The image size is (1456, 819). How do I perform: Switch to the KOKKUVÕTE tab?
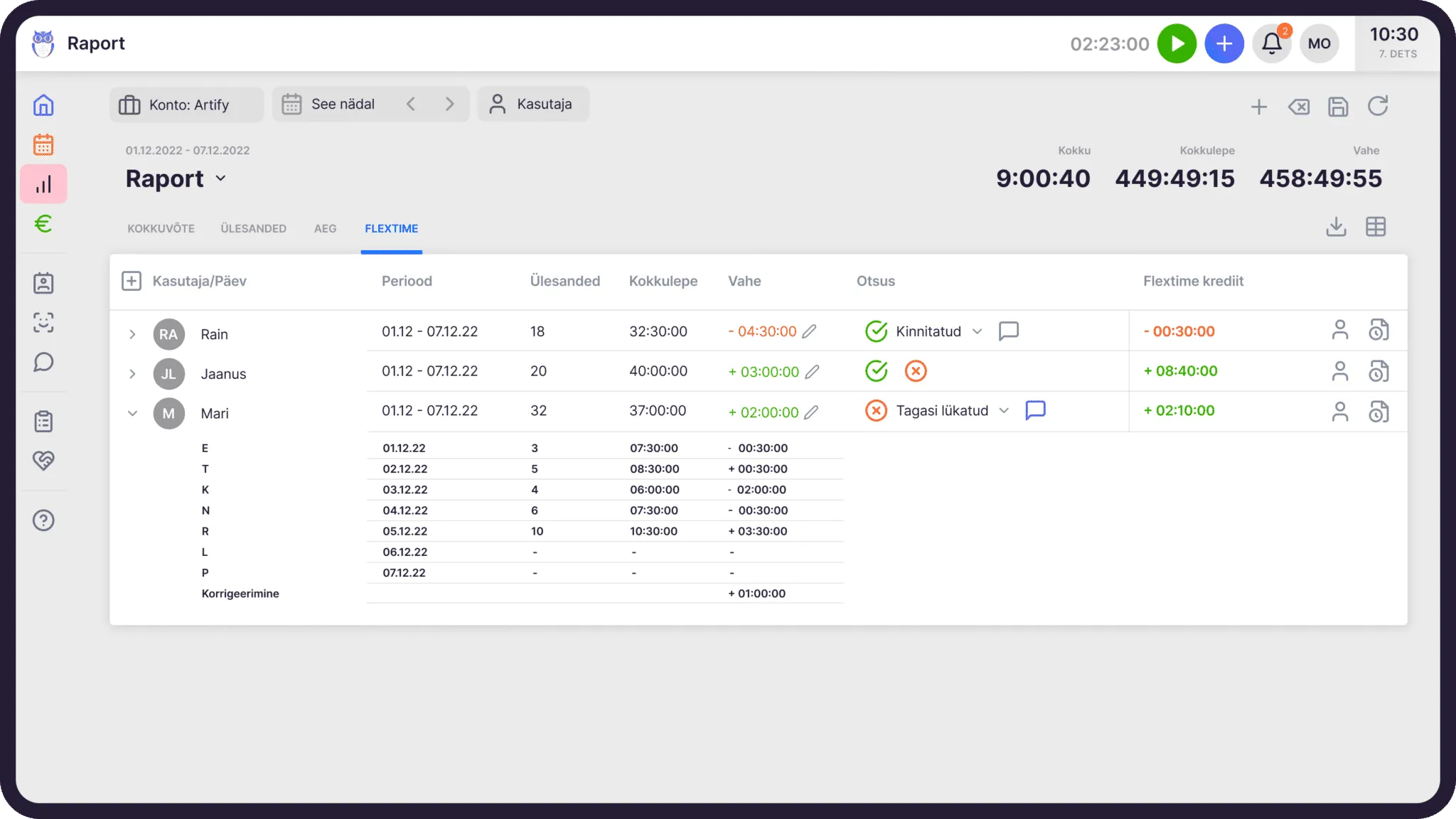tap(161, 228)
